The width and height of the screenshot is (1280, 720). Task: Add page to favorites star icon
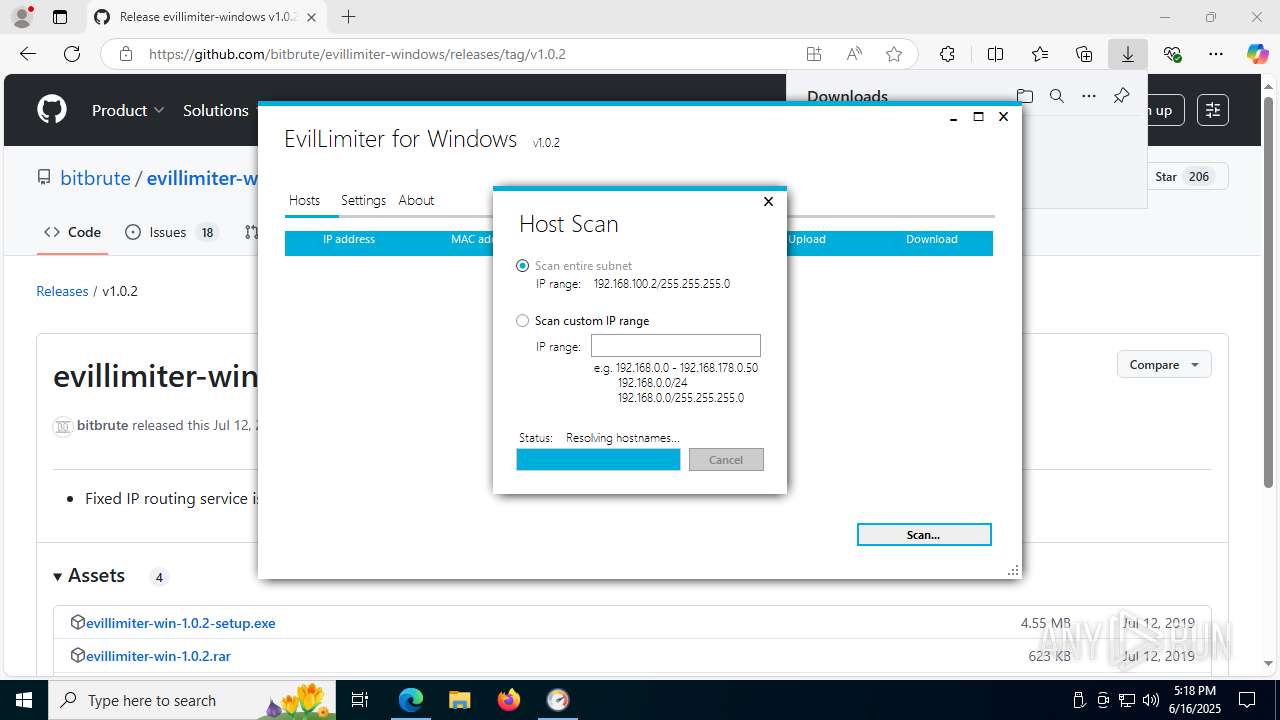[x=894, y=54]
